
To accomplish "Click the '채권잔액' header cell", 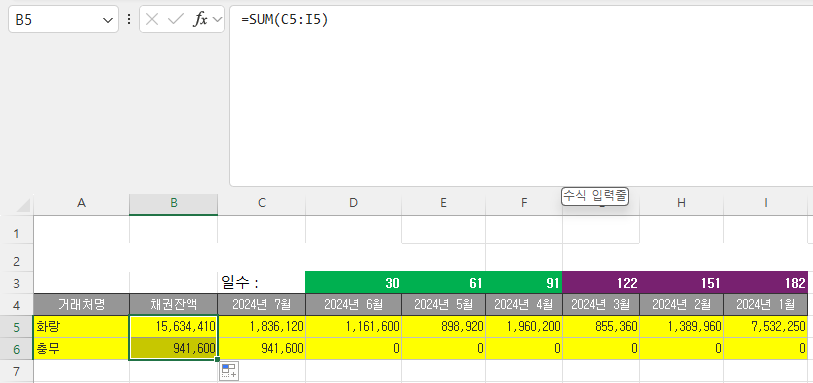I will (x=174, y=305).
